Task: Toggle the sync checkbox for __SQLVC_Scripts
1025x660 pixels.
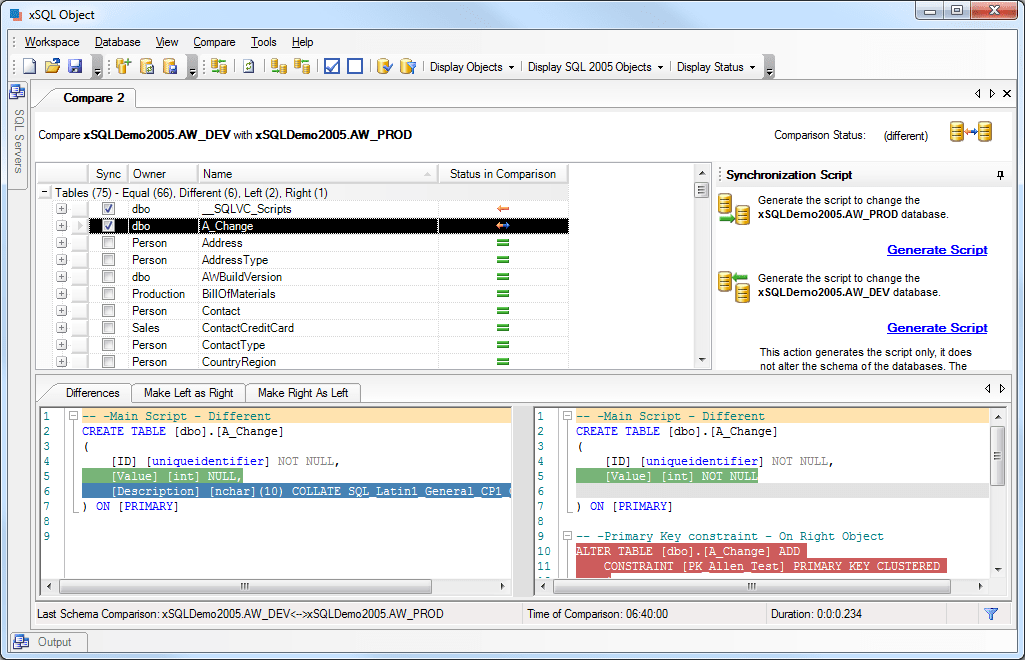Action: point(109,208)
